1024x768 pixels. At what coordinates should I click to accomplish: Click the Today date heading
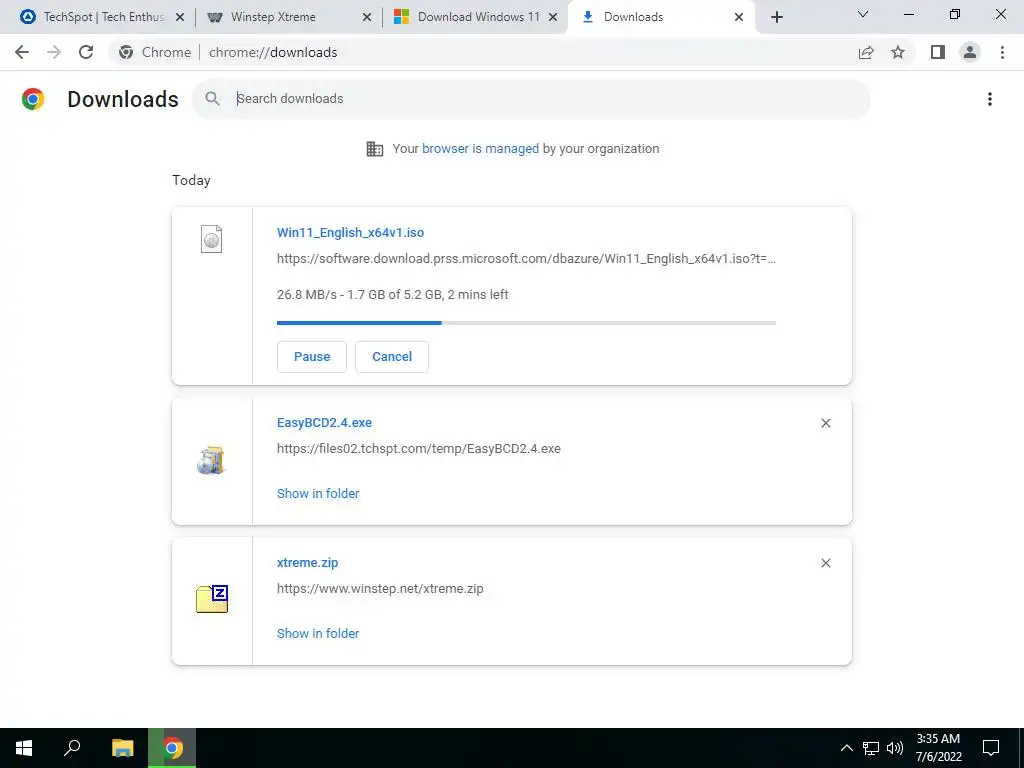coord(191,180)
